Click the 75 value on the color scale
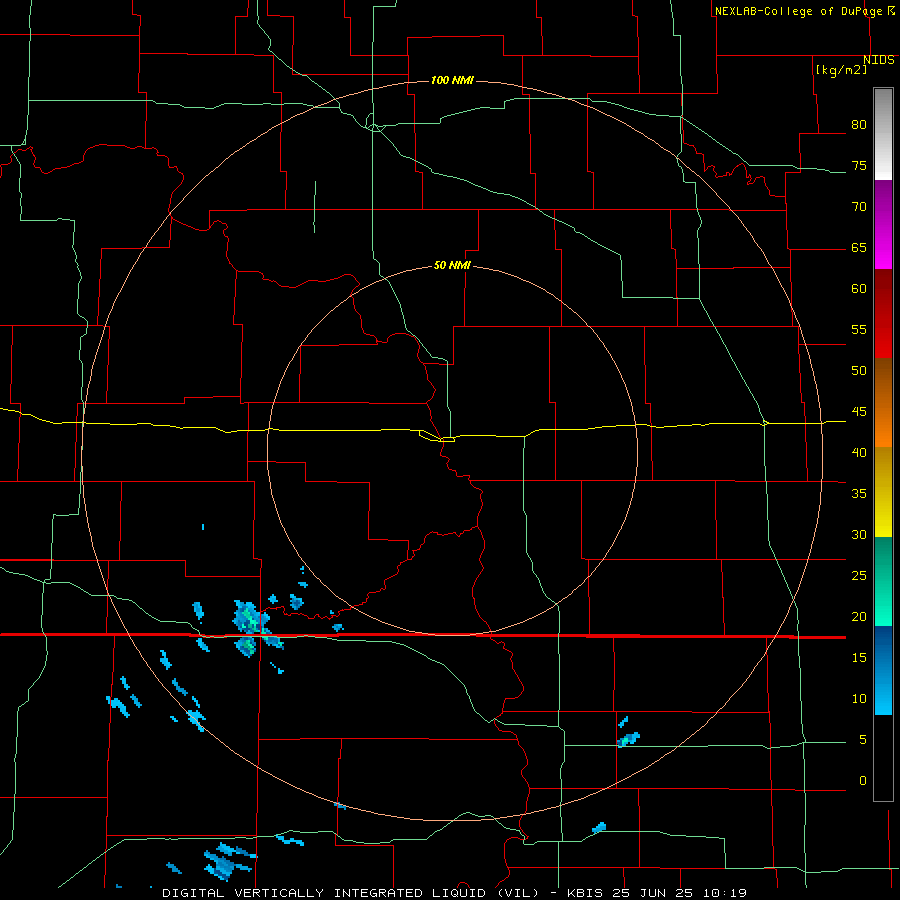 (x=859, y=165)
